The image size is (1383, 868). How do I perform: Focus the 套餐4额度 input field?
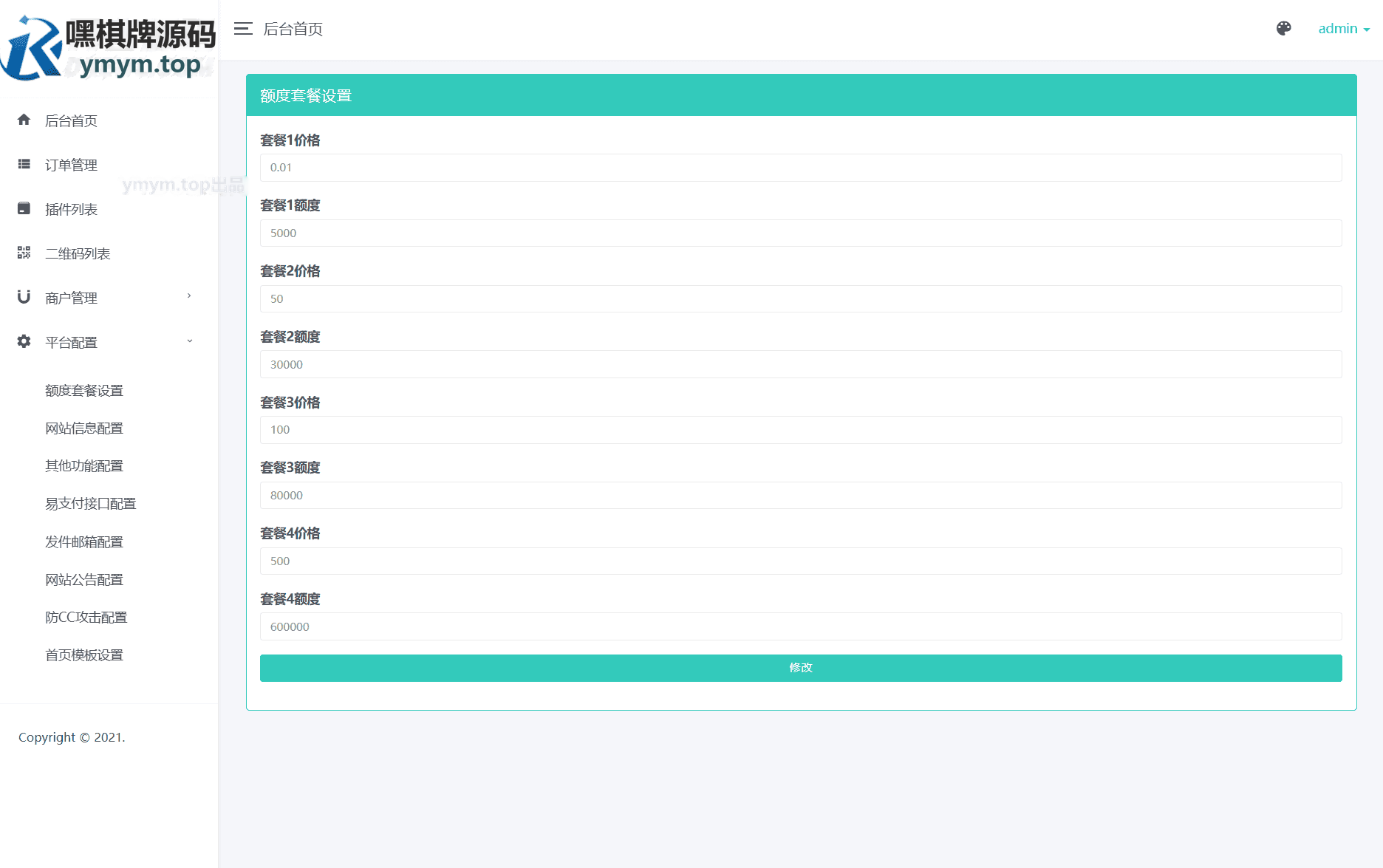point(801,626)
